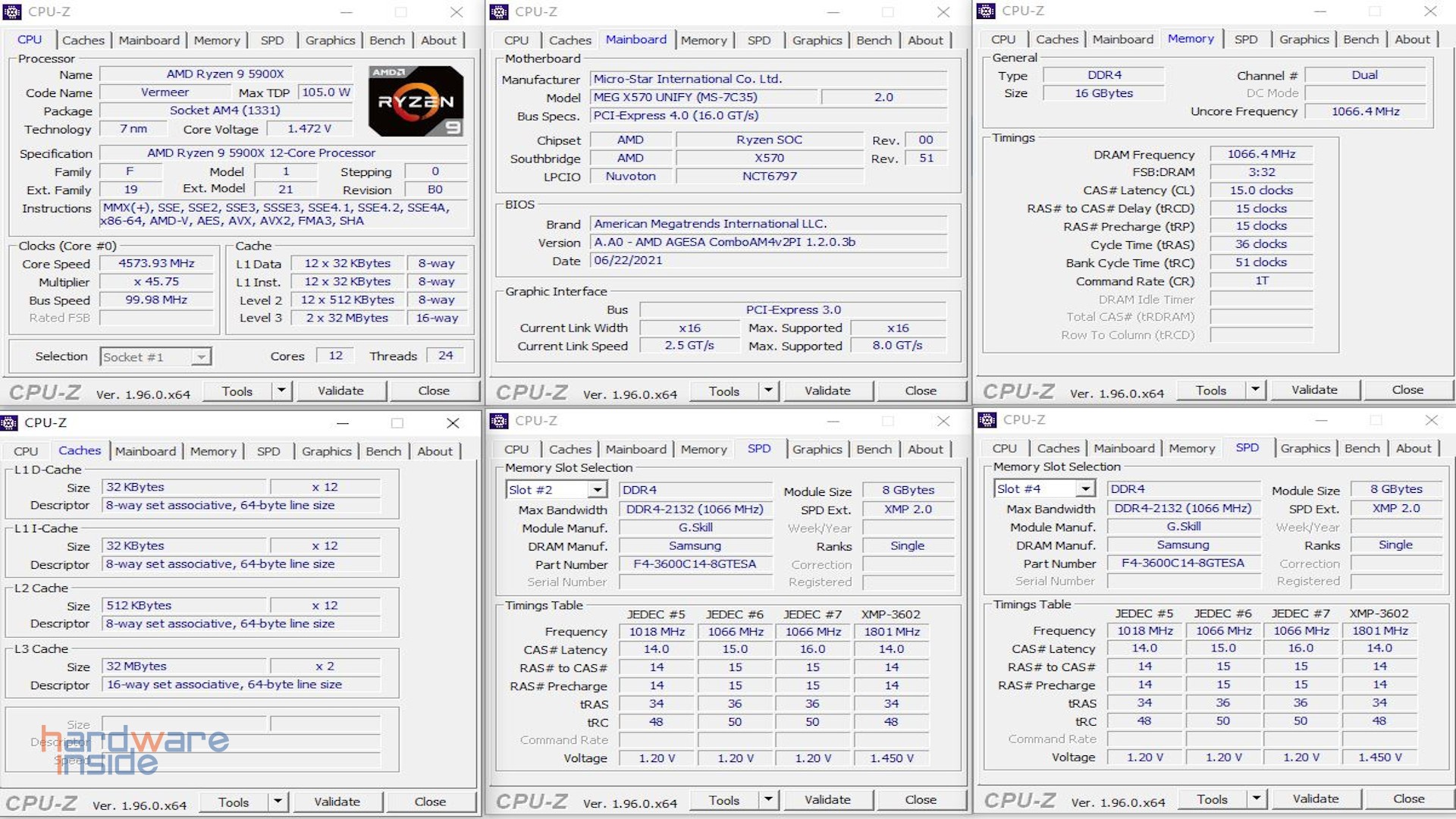Click the CPU-Z icon on the Slot #2 SPD window
The width and height of the screenshot is (1456, 819).
[500, 421]
